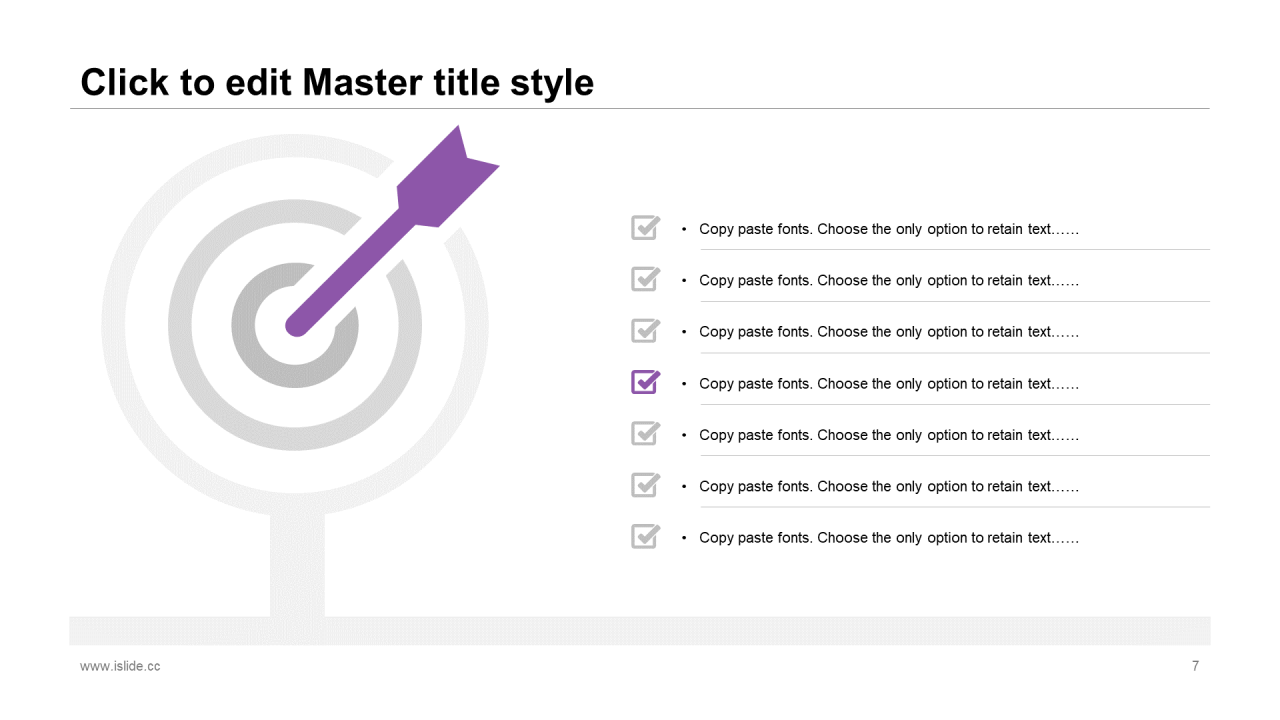Viewport: 1280px width, 720px height.
Task: Click the sixth checkbox icon in list
Action: click(646, 485)
